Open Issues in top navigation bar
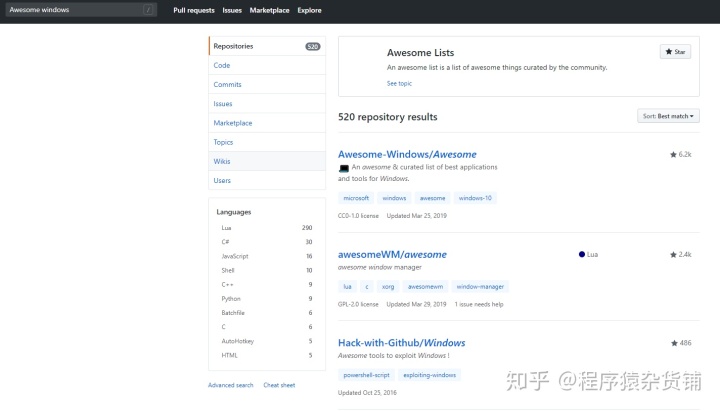 [232, 10]
